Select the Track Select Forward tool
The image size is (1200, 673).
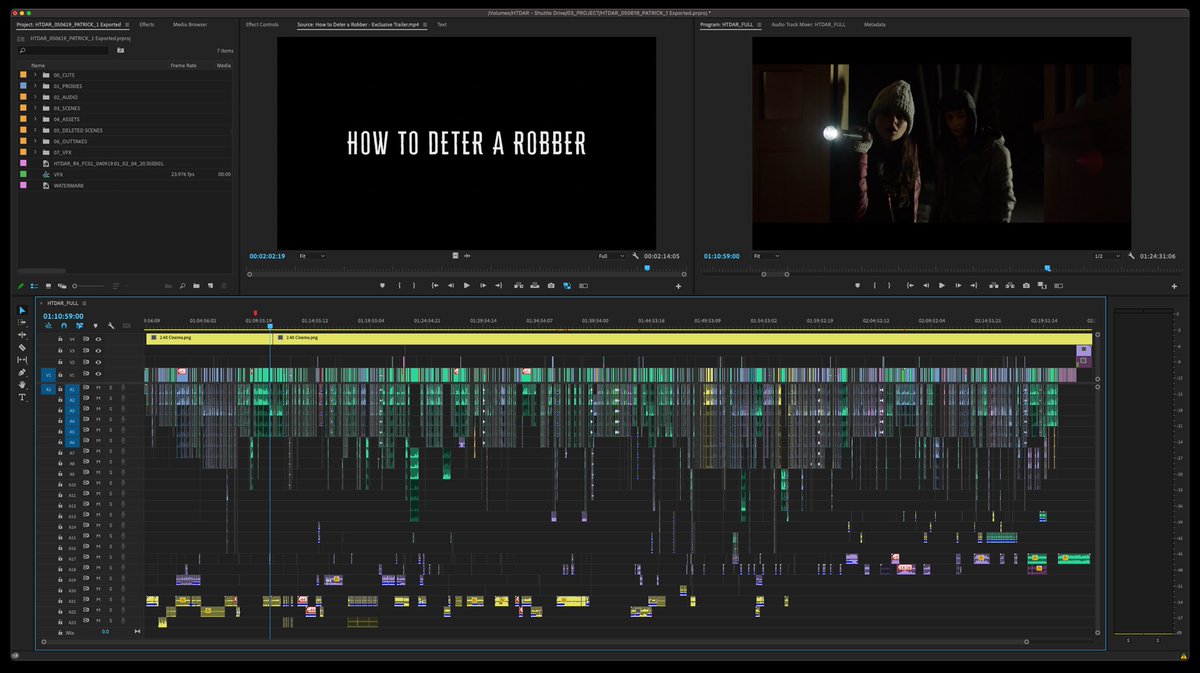click(x=23, y=323)
